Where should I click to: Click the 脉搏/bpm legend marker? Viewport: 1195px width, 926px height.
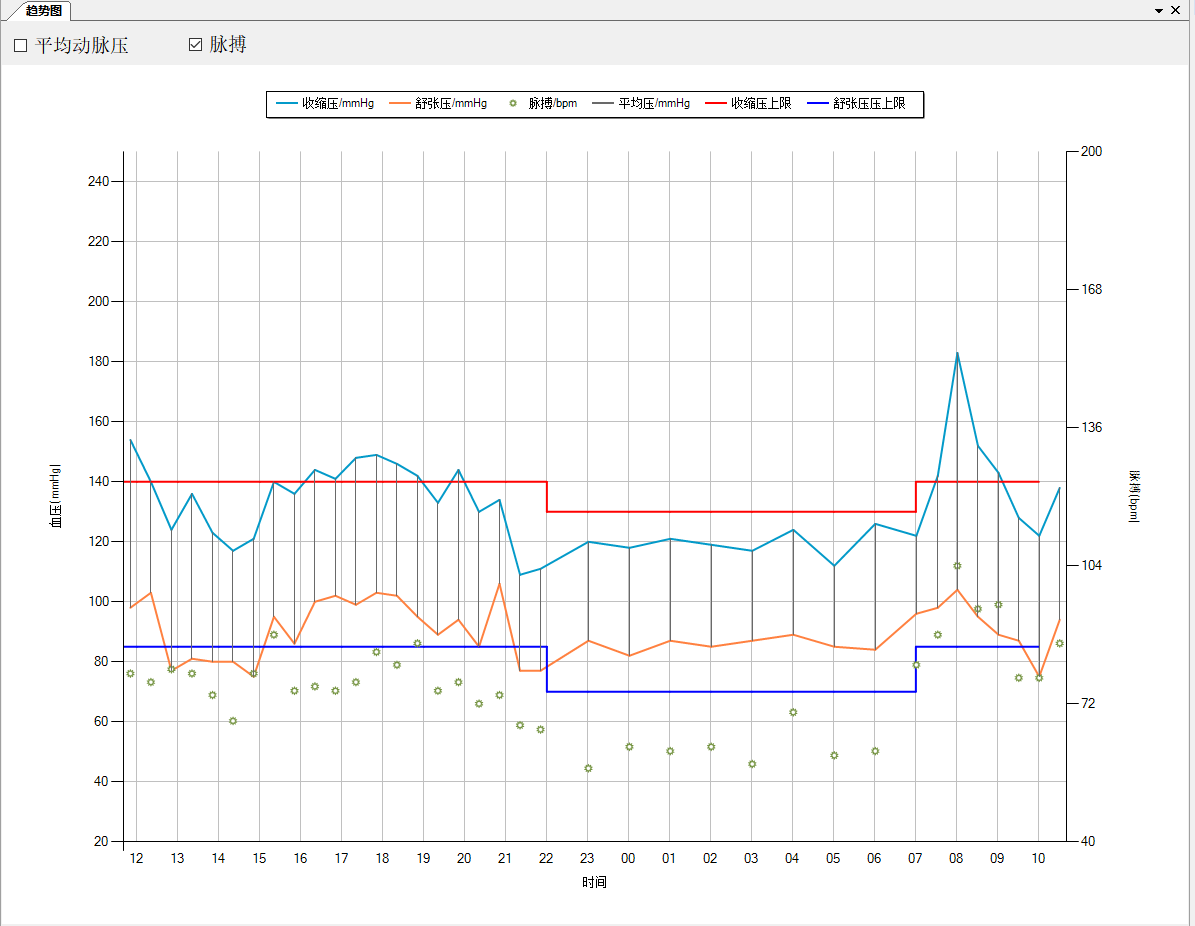[514, 104]
